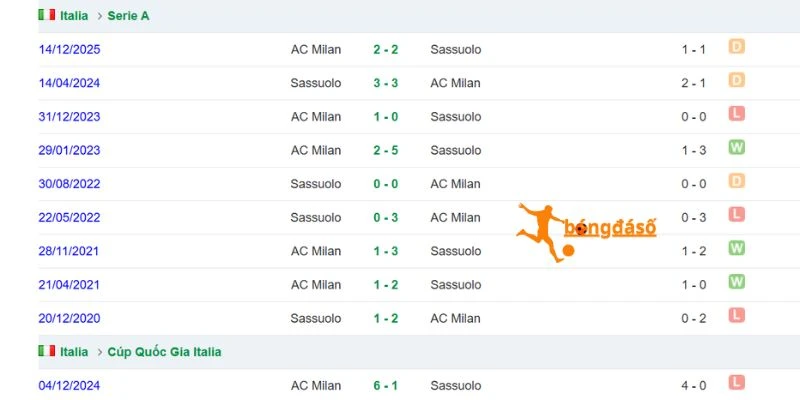Image resolution: width=800 pixels, height=400 pixels.
Task: Select the date 20/12/2020
Action: [69, 318]
